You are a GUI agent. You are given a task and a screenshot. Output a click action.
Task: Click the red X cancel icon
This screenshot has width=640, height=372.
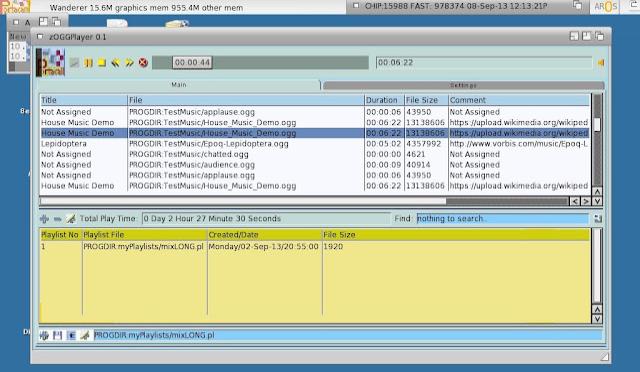coord(143,62)
